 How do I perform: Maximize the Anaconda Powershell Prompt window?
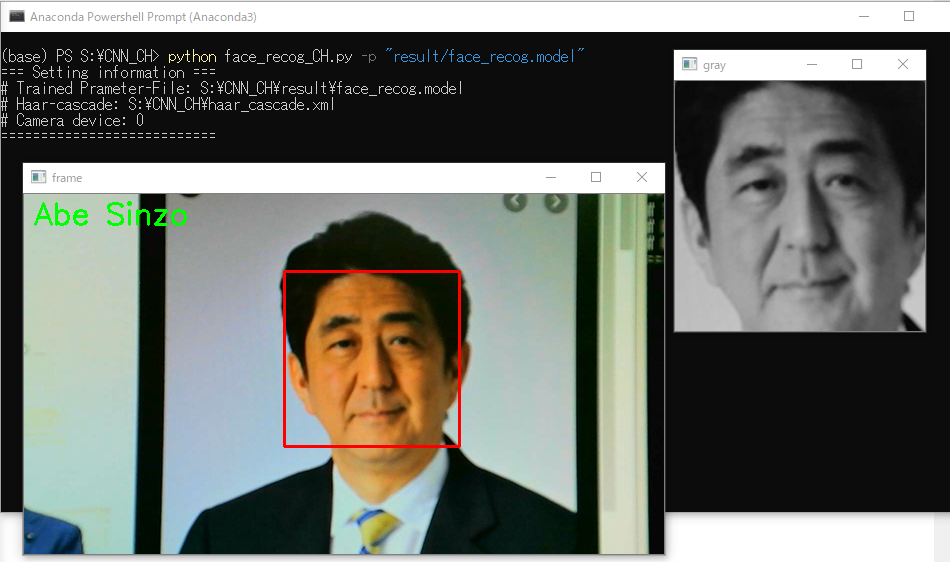pos(909,16)
